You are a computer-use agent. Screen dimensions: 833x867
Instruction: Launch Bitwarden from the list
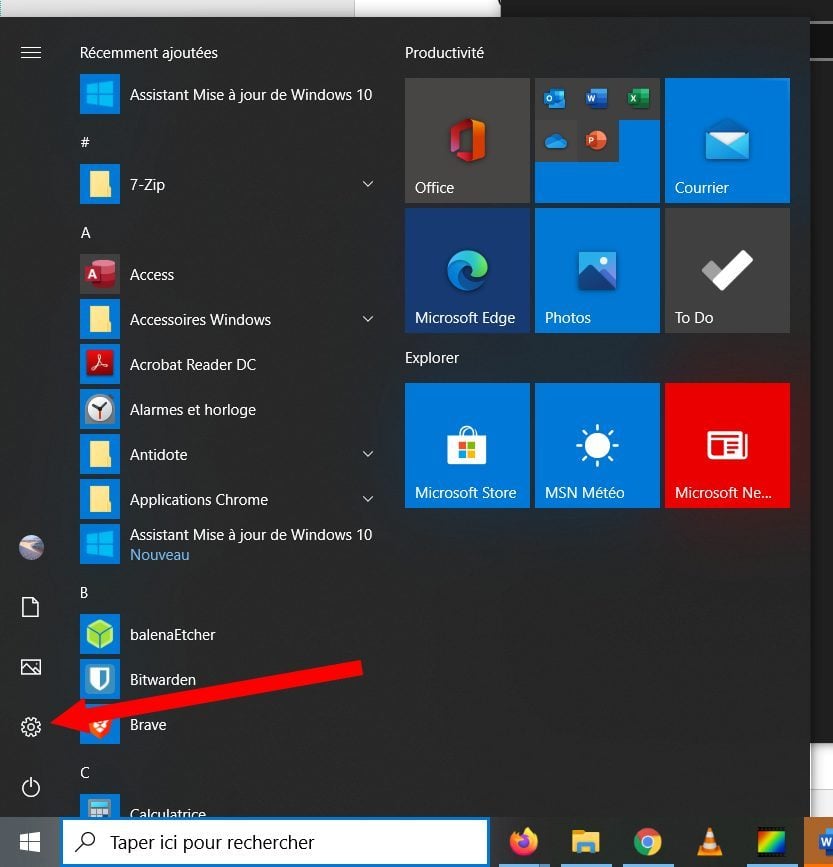tap(228, 679)
